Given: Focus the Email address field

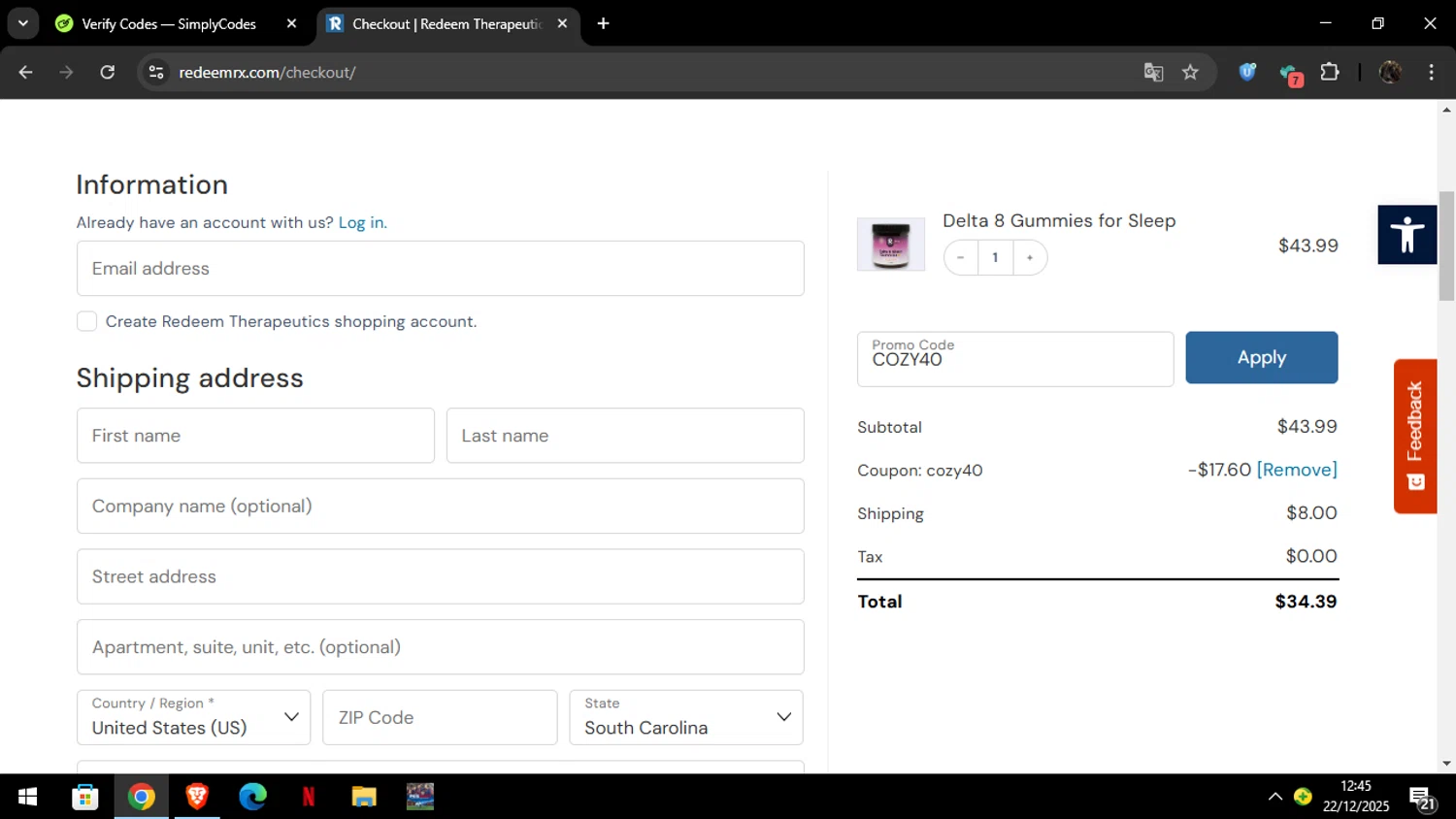Looking at the screenshot, I should click(x=441, y=269).
